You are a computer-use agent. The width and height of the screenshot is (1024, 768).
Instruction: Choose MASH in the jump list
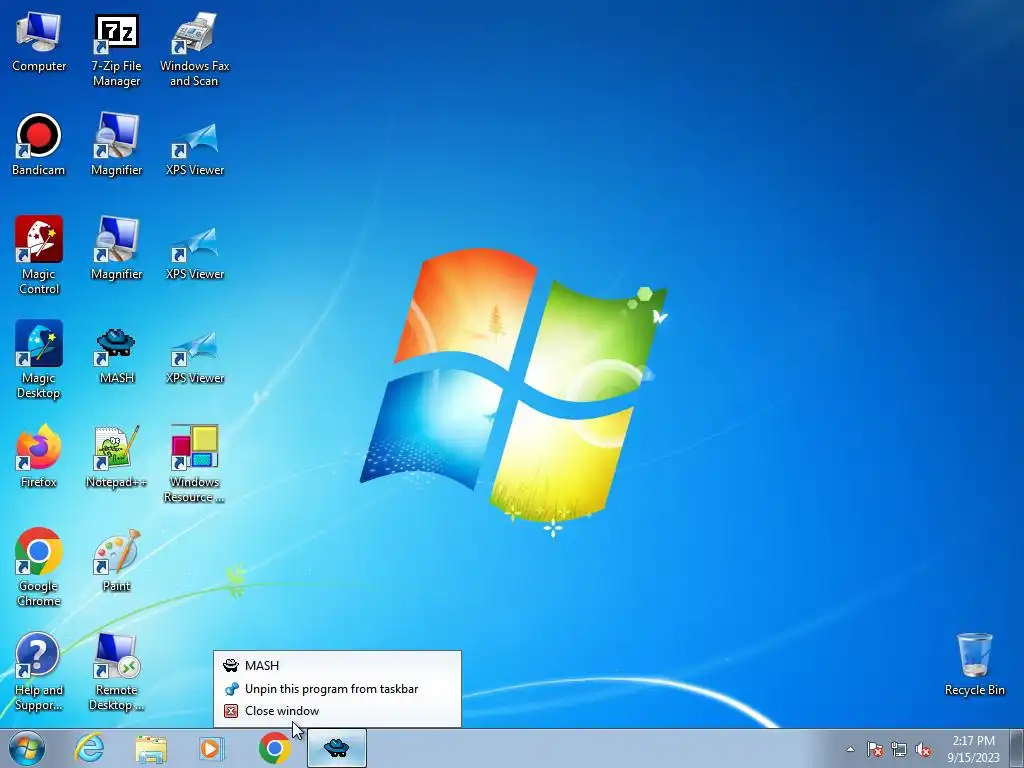point(337,665)
